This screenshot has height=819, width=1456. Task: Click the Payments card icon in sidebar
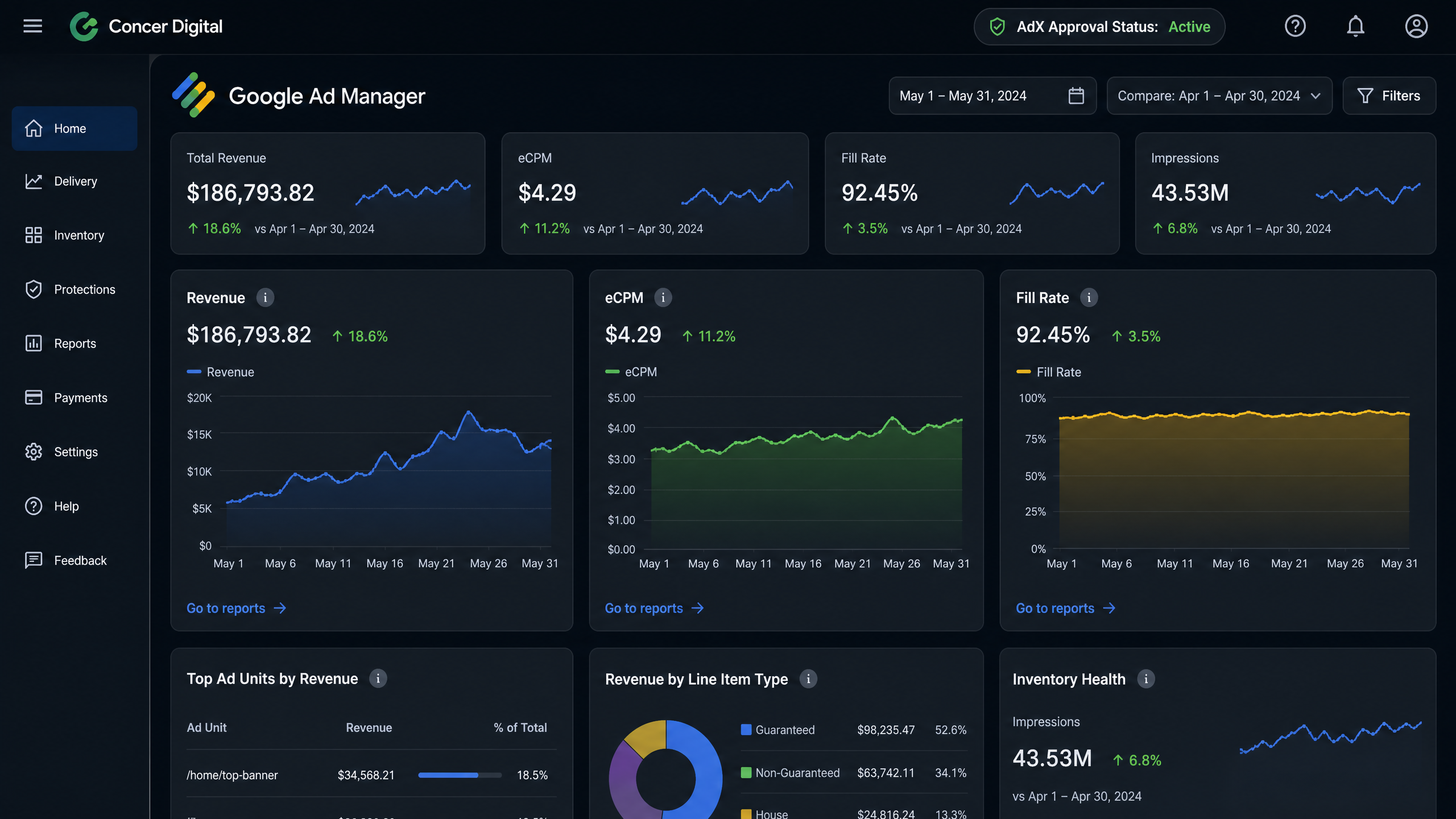34,397
